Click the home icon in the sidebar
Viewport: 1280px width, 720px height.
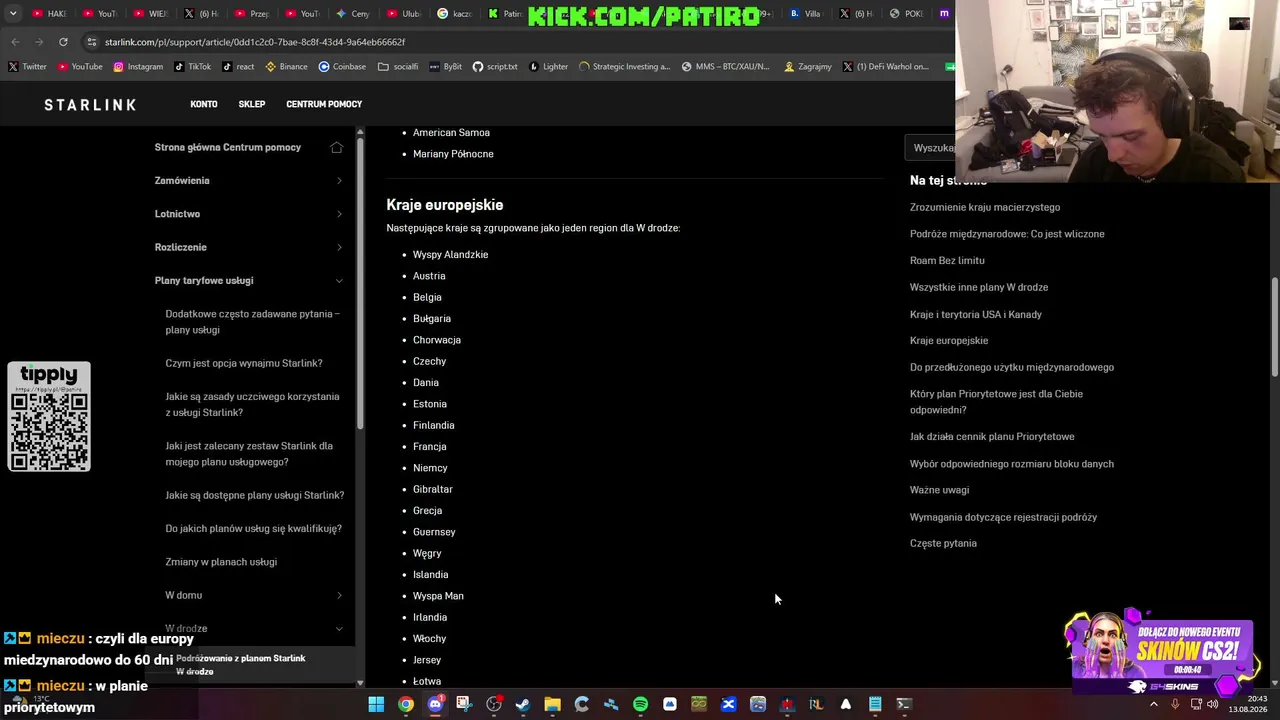click(x=337, y=147)
